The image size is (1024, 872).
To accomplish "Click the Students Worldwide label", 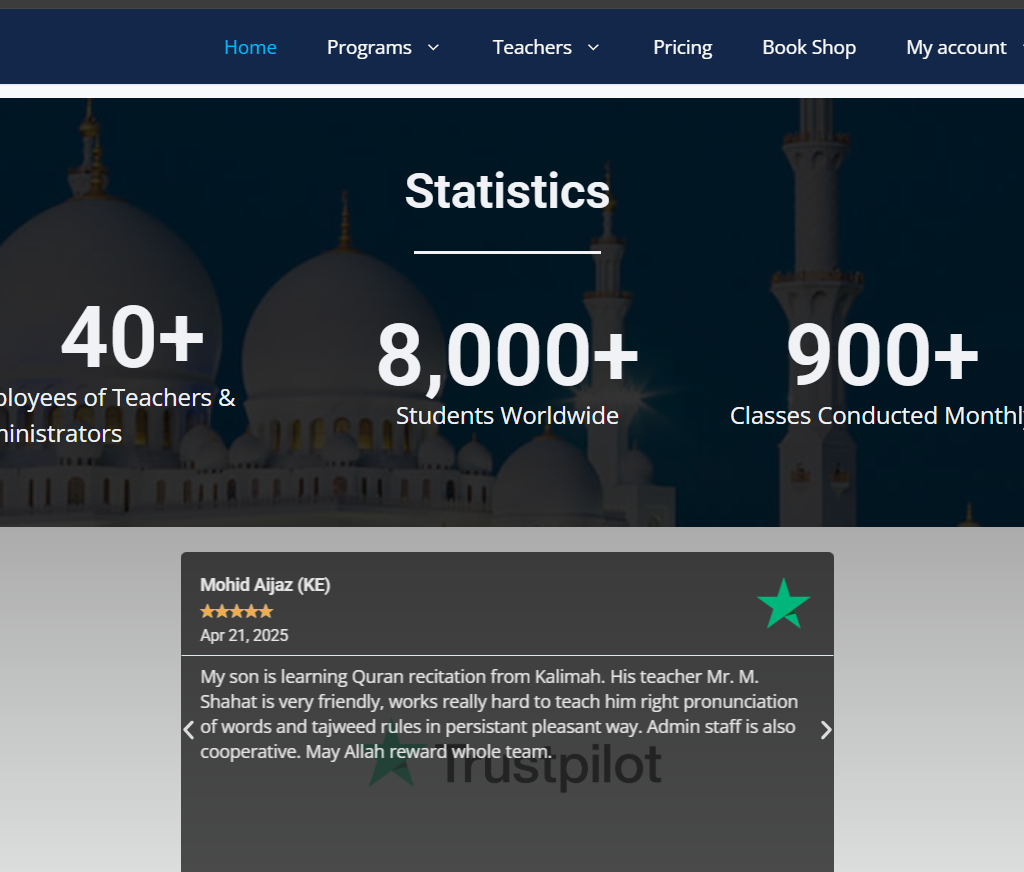I will (507, 415).
